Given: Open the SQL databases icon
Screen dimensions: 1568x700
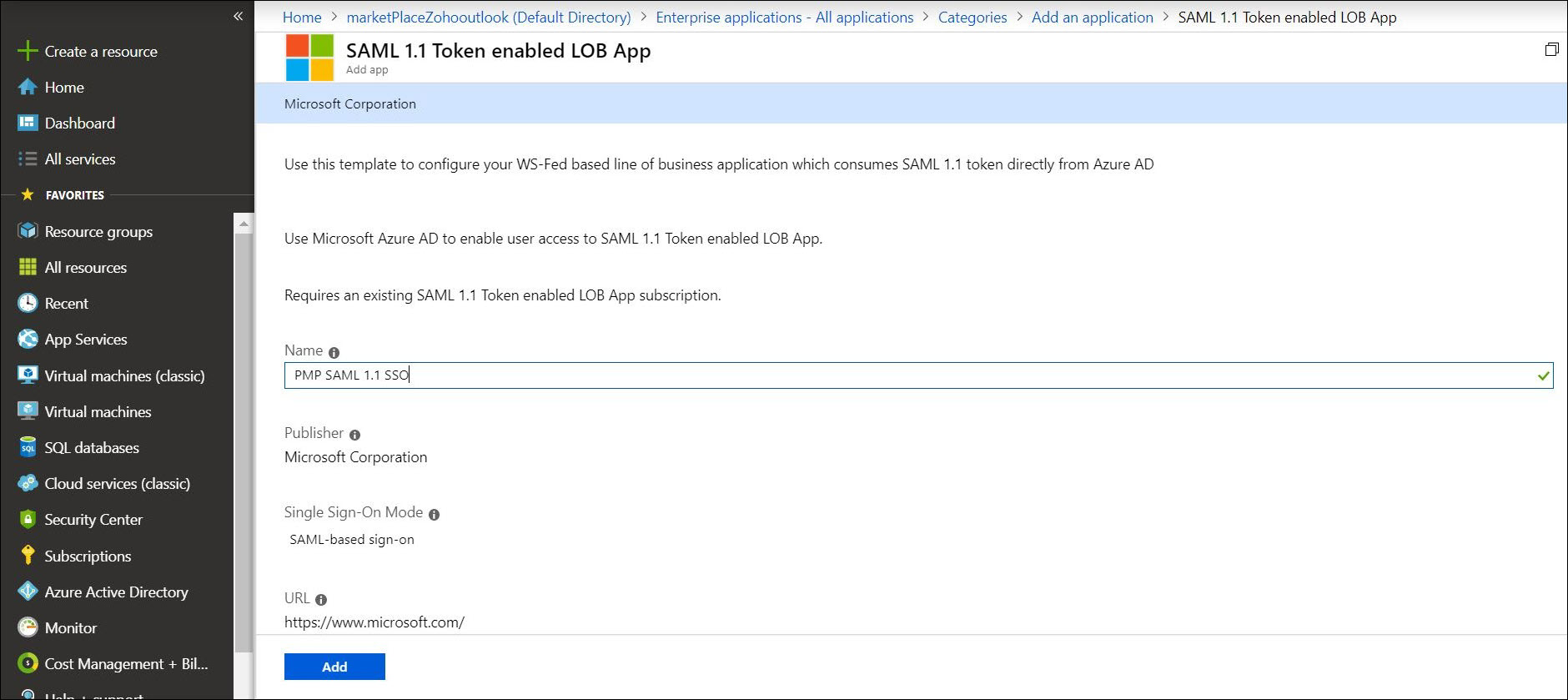Looking at the screenshot, I should (x=28, y=447).
